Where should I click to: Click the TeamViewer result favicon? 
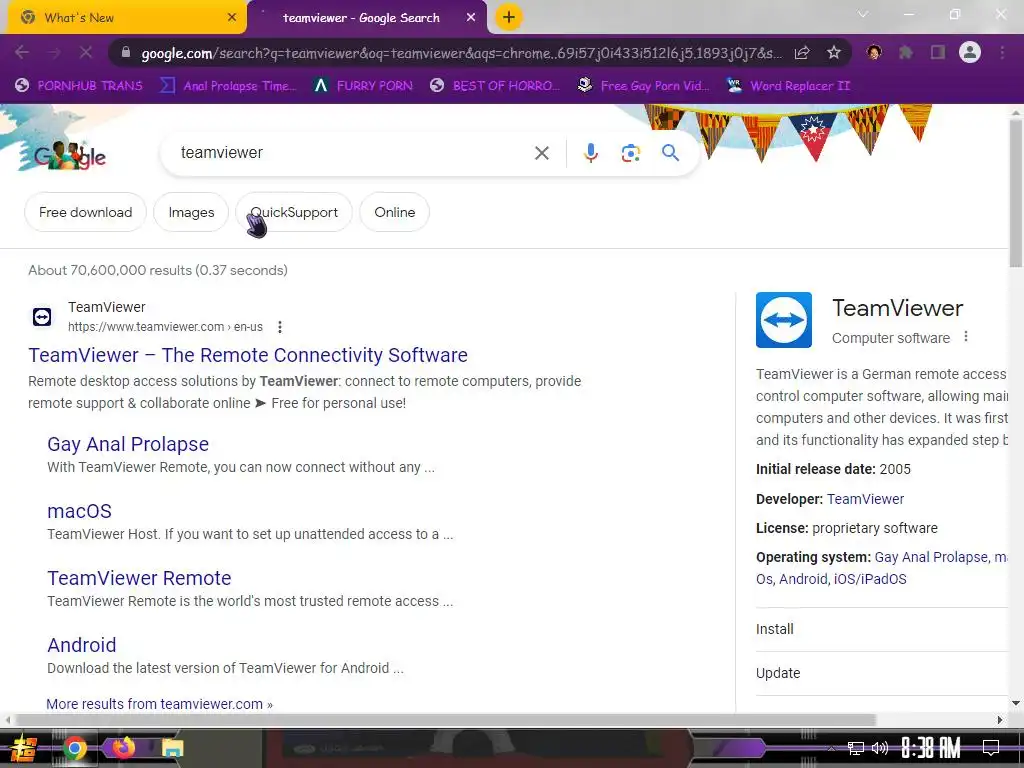pos(42,317)
